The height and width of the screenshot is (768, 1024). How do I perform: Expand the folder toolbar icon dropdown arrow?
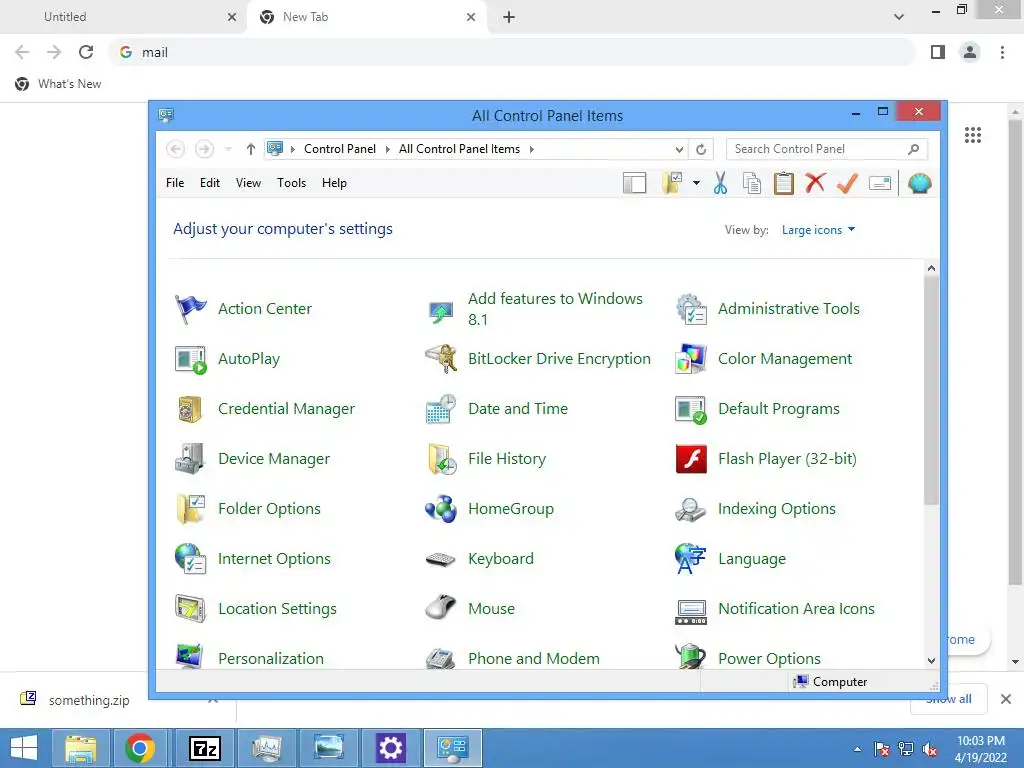tap(696, 184)
